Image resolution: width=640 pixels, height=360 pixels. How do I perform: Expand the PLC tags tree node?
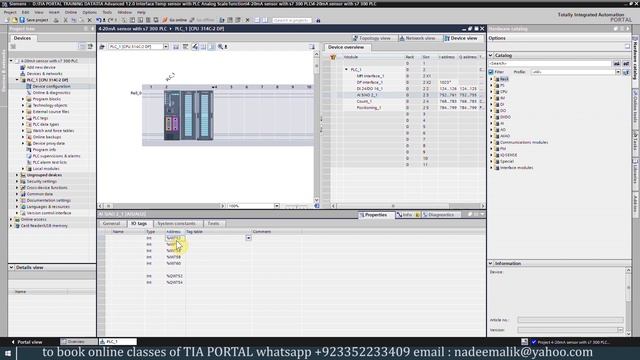pyautogui.click(x=23, y=118)
